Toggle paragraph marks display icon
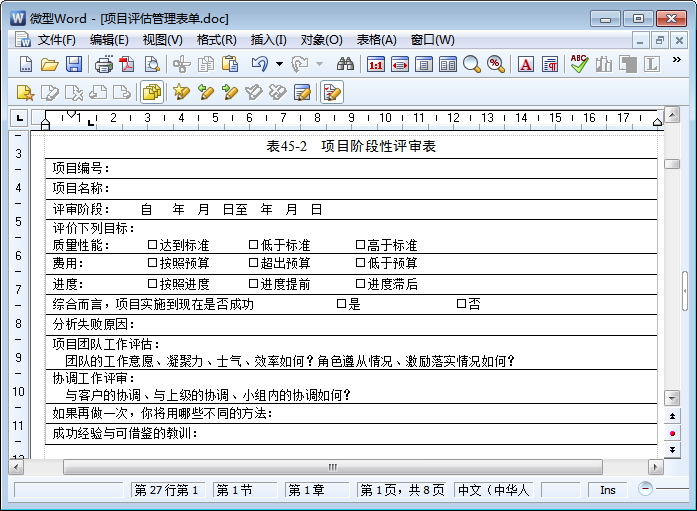The height and width of the screenshot is (511, 697). (550, 65)
